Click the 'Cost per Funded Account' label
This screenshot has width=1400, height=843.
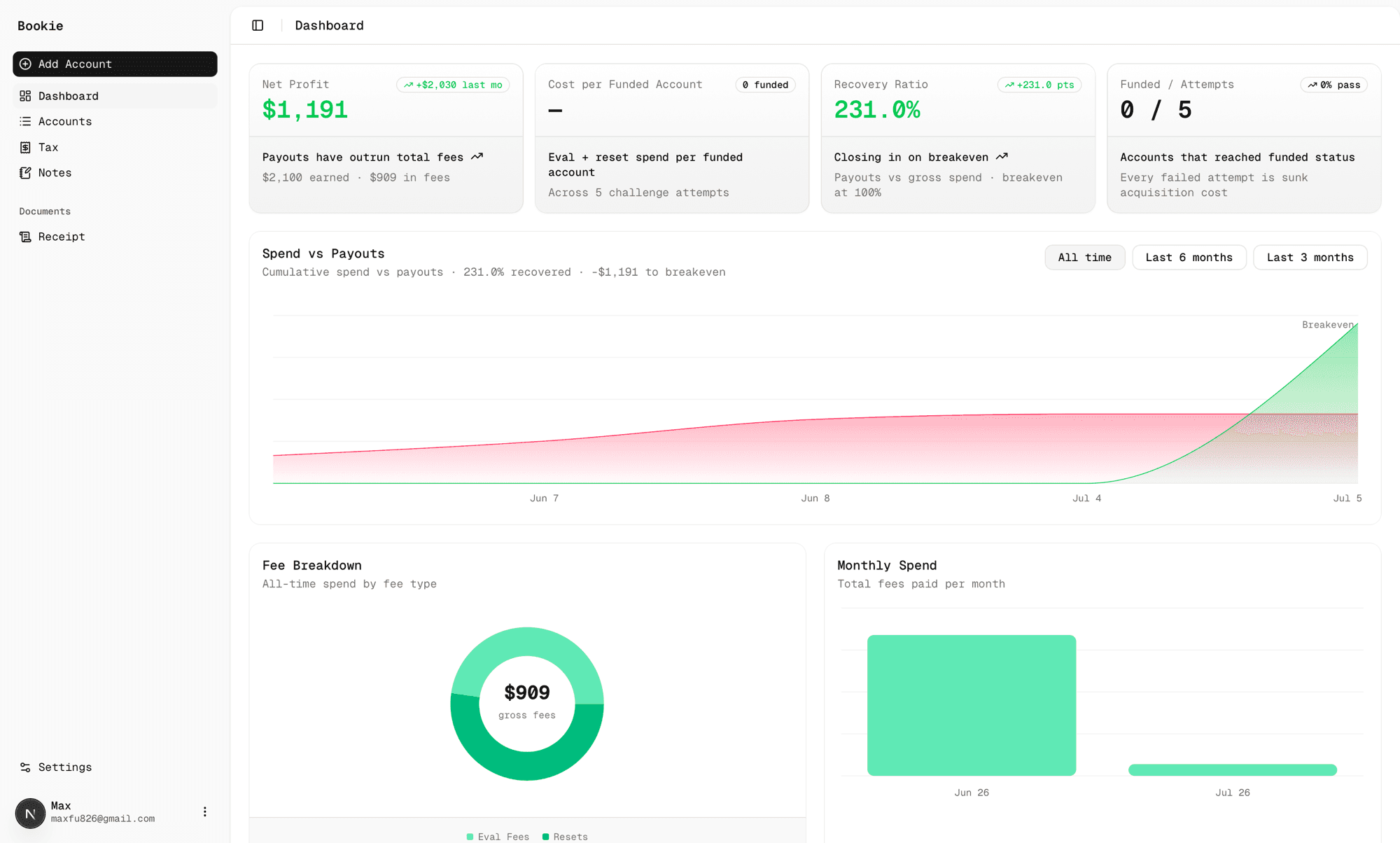coord(625,84)
